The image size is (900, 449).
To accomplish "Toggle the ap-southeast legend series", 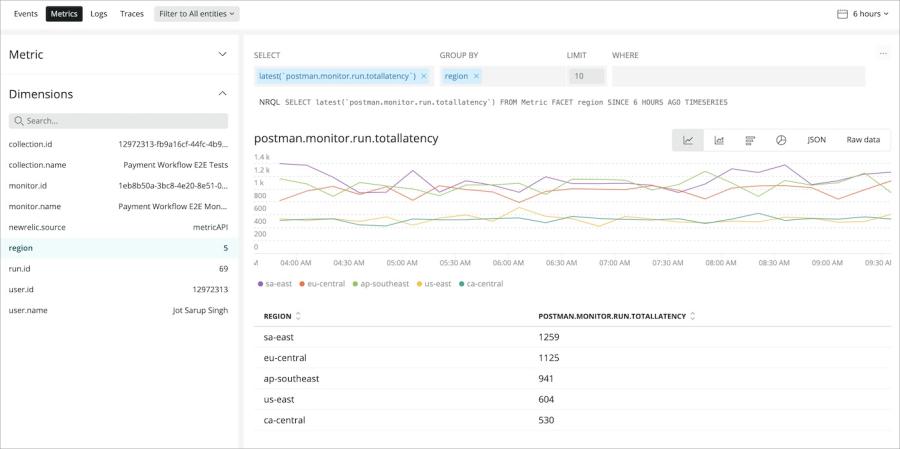I will pos(381,284).
